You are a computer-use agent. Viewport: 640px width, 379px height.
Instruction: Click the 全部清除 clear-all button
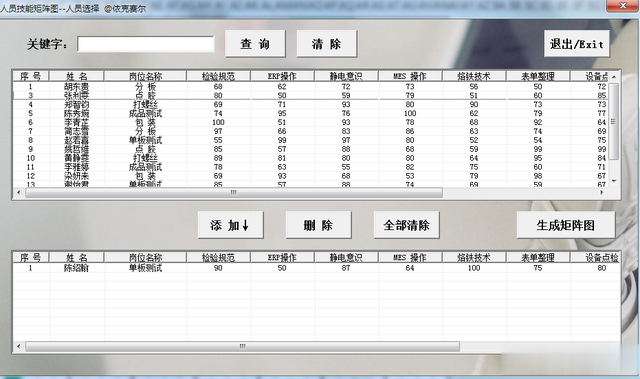(x=407, y=225)
